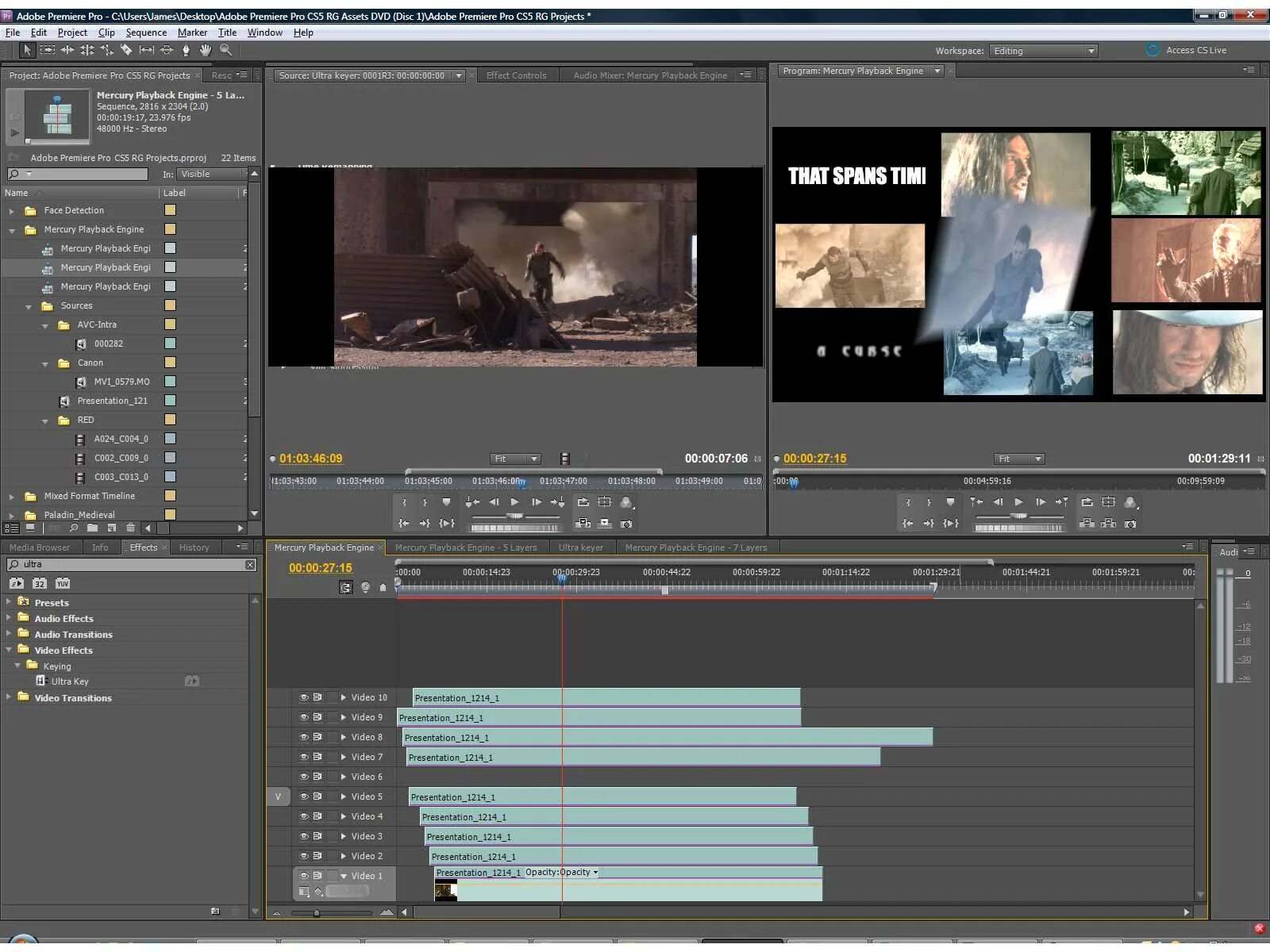The width and height of the screenshot is (1270, 952).
Task: Toggle the 32-bit color effects filter icon
Action: tap(40, 583)
